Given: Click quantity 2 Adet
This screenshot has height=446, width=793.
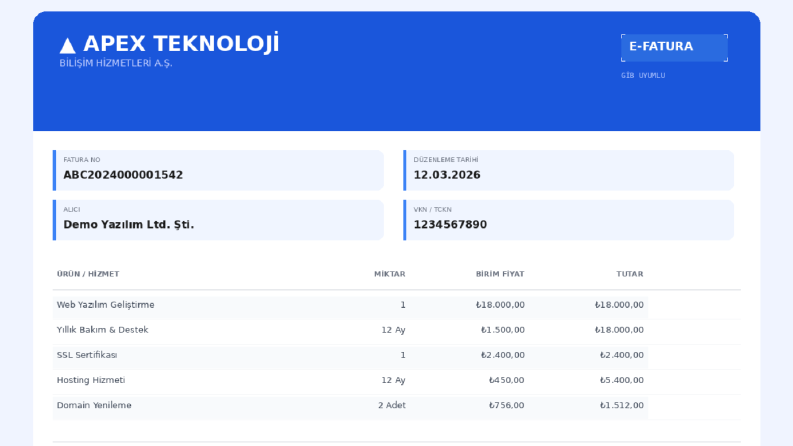Looking at the screenshot, I should tap(392, 405).
